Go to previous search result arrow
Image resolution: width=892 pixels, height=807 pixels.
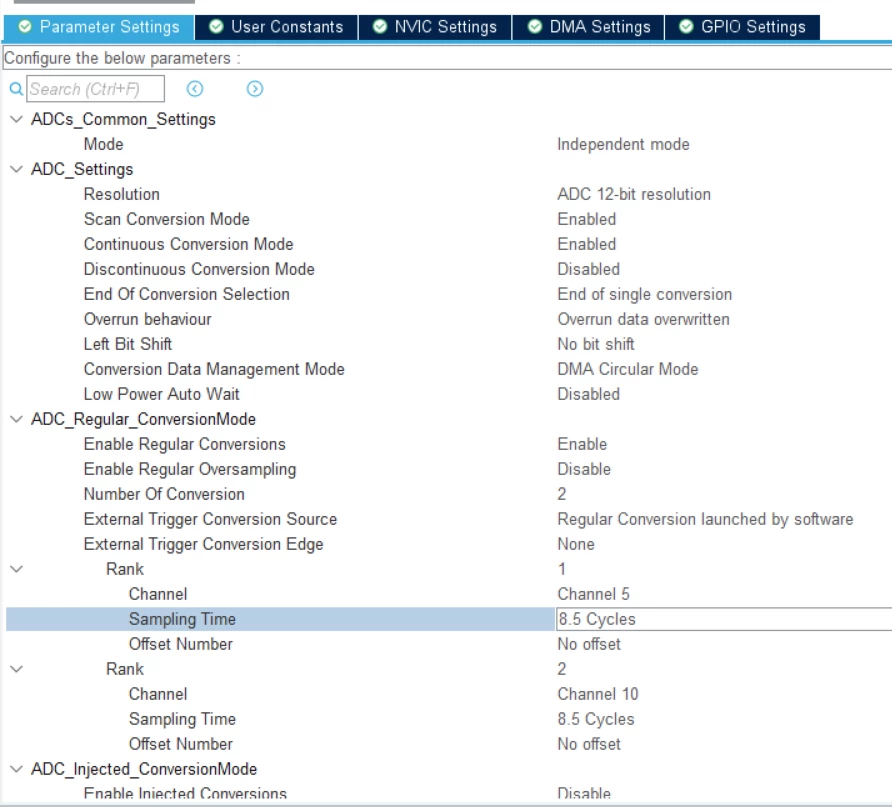click(x=195, y=89)
